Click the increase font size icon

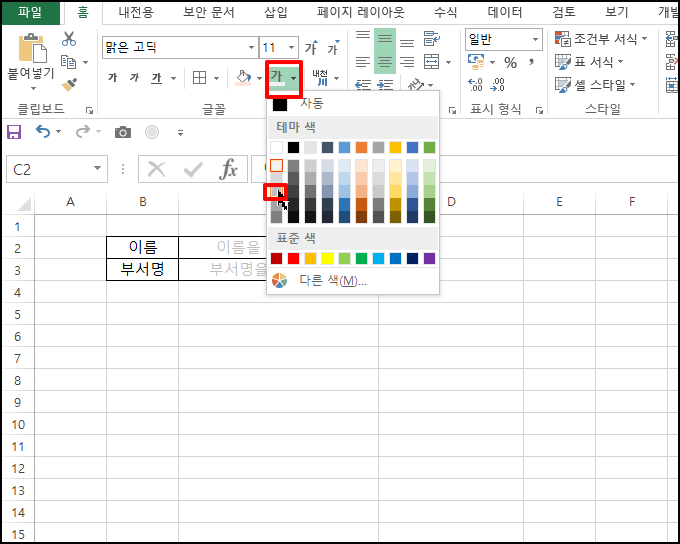311,47
